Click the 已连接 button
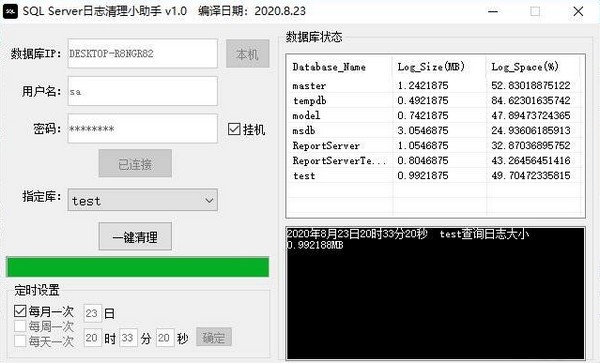 click(135, 164)
